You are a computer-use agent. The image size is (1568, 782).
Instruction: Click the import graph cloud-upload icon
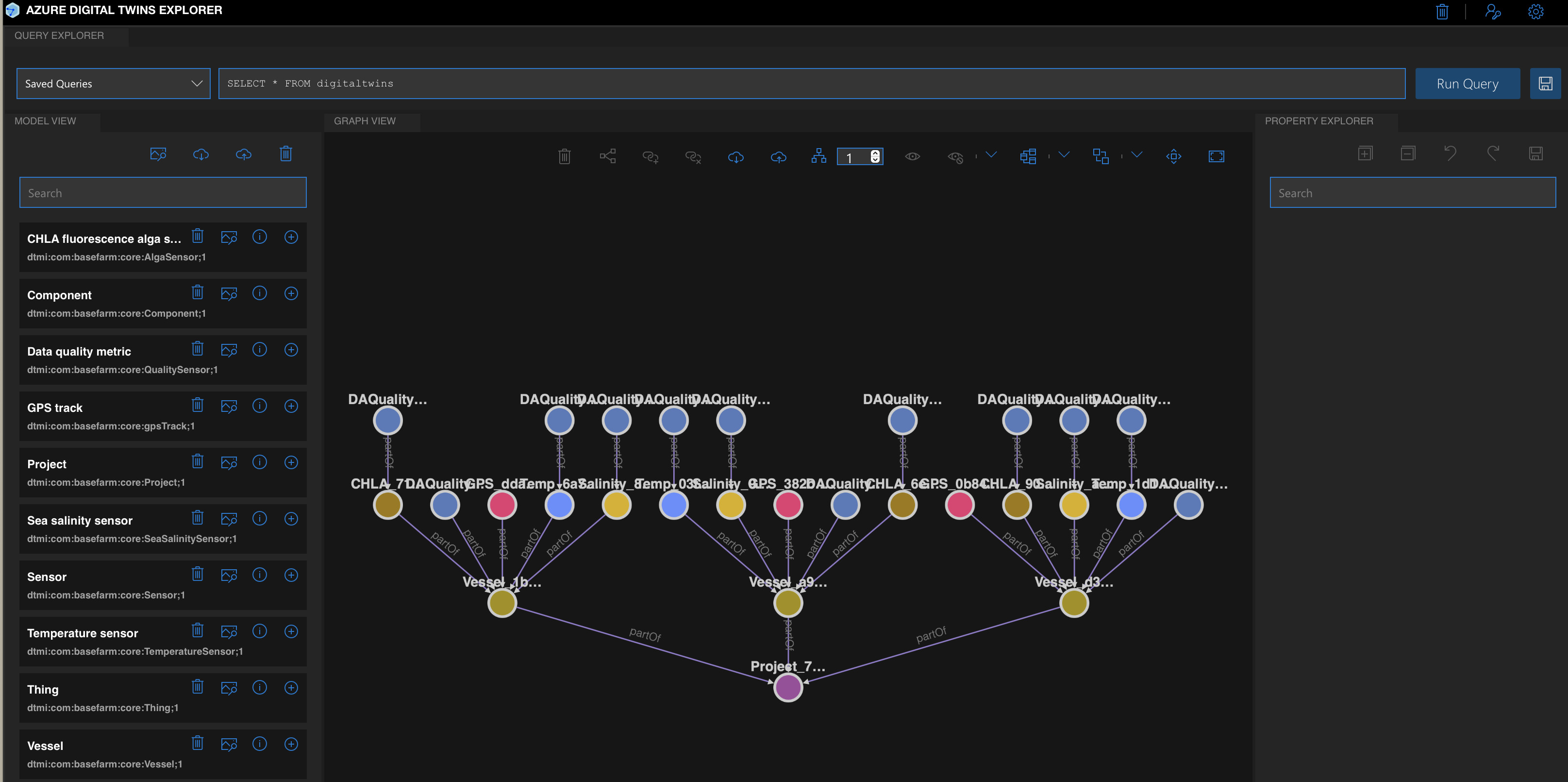[779, 157]
